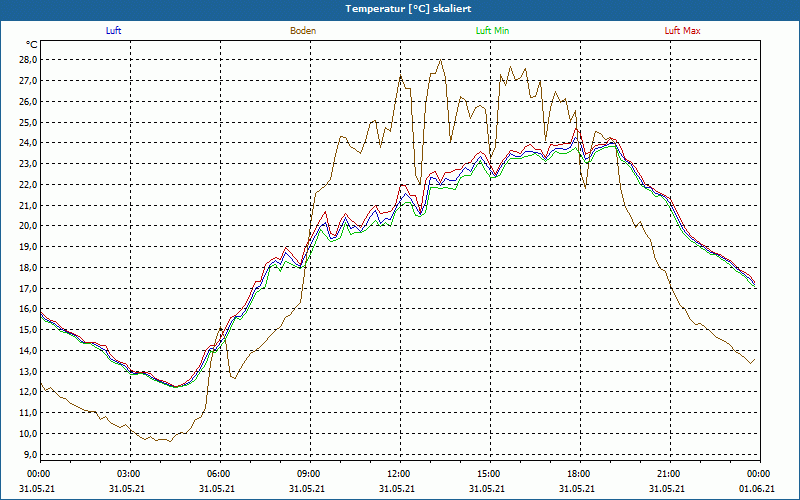
Task: Click the "18,0" y-axis value
Action: coord(29,268)
